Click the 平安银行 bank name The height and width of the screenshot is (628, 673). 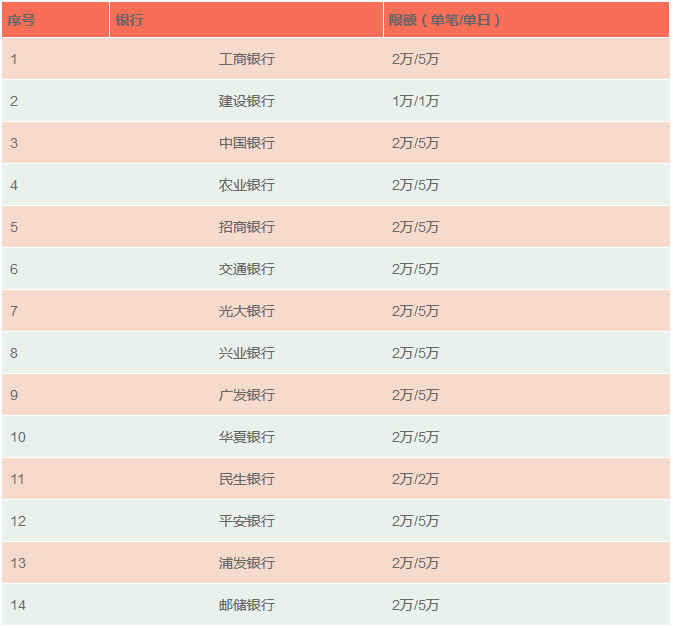[246, 521]
